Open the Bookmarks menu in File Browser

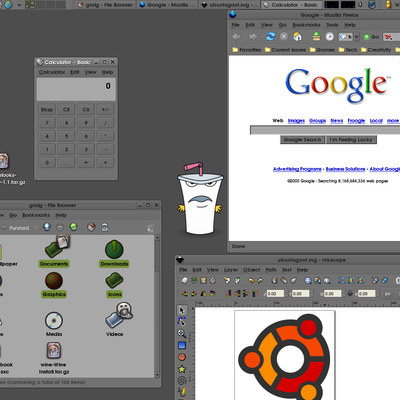[36, 215]
